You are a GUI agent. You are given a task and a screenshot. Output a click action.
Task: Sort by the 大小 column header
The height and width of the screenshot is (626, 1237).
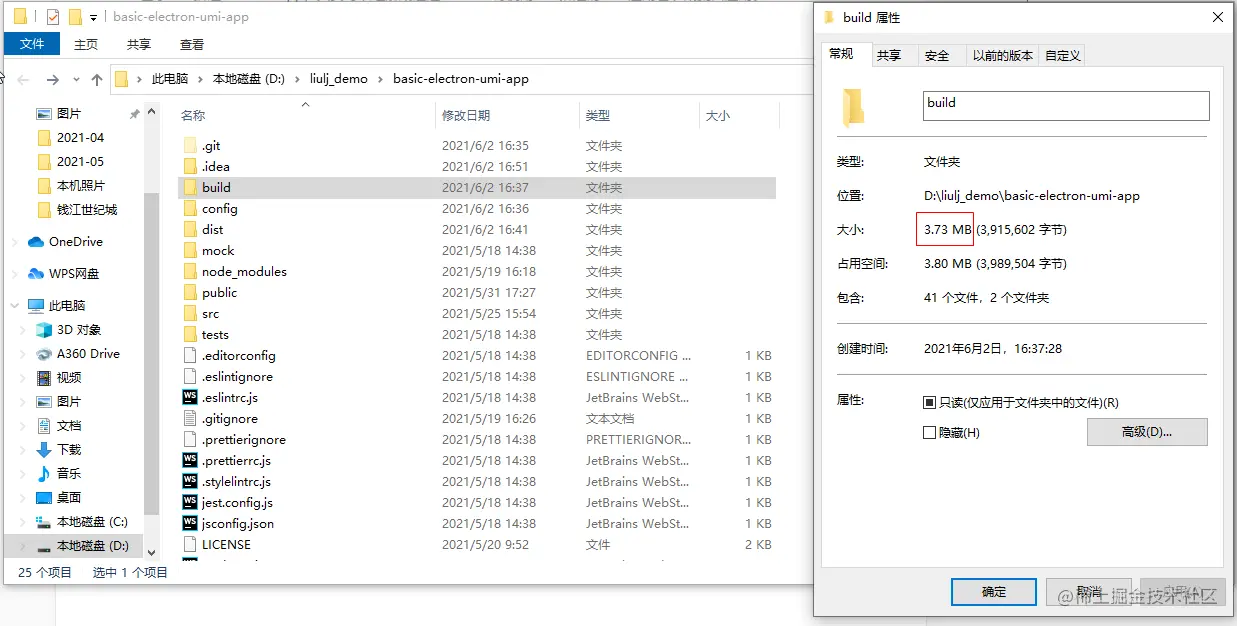pyautogui.click(x=737, y=116)
